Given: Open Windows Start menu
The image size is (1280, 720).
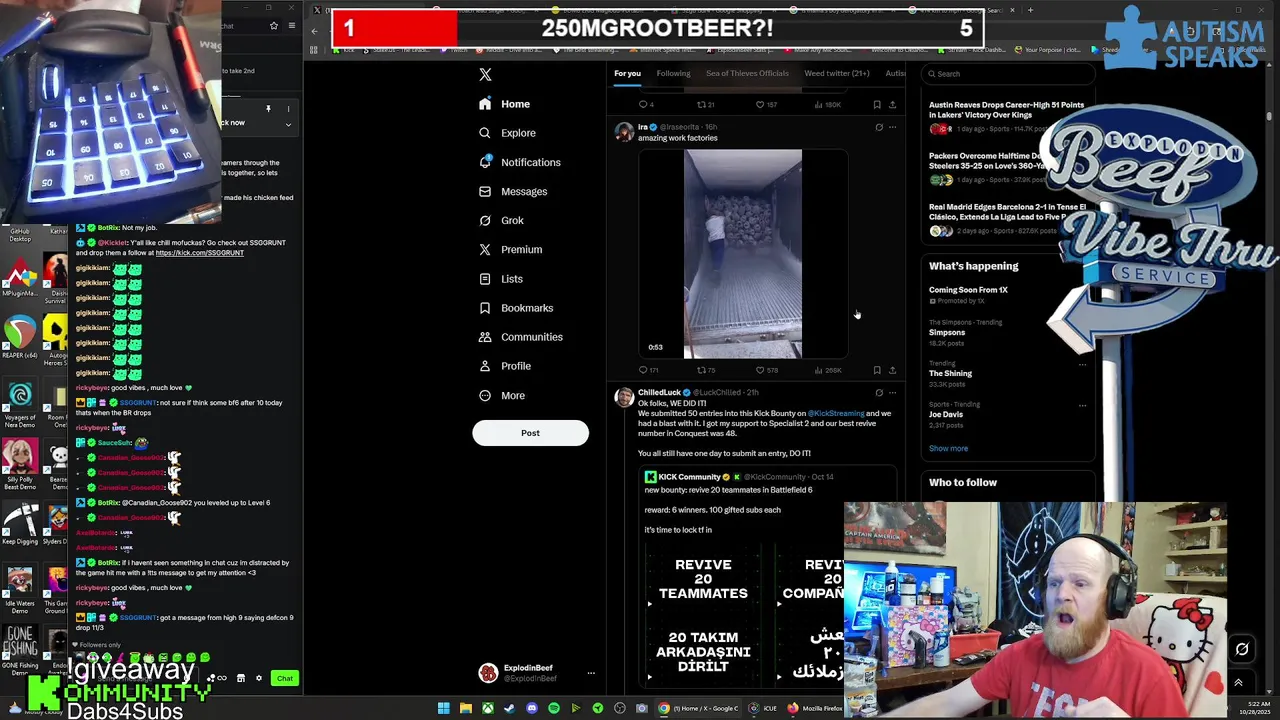Looking at the screenshot, I should point(443,708).
